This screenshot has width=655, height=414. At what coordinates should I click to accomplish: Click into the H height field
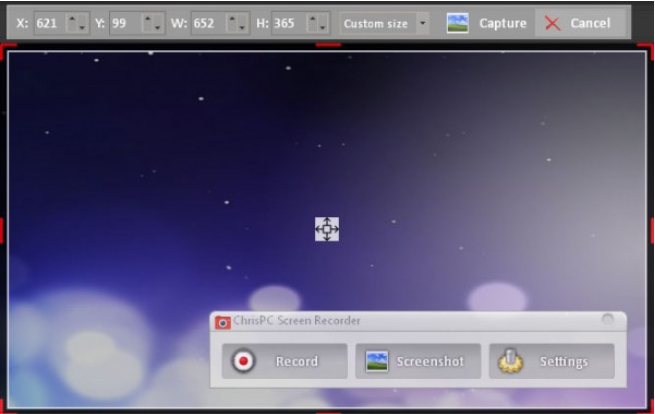point(287,23)
